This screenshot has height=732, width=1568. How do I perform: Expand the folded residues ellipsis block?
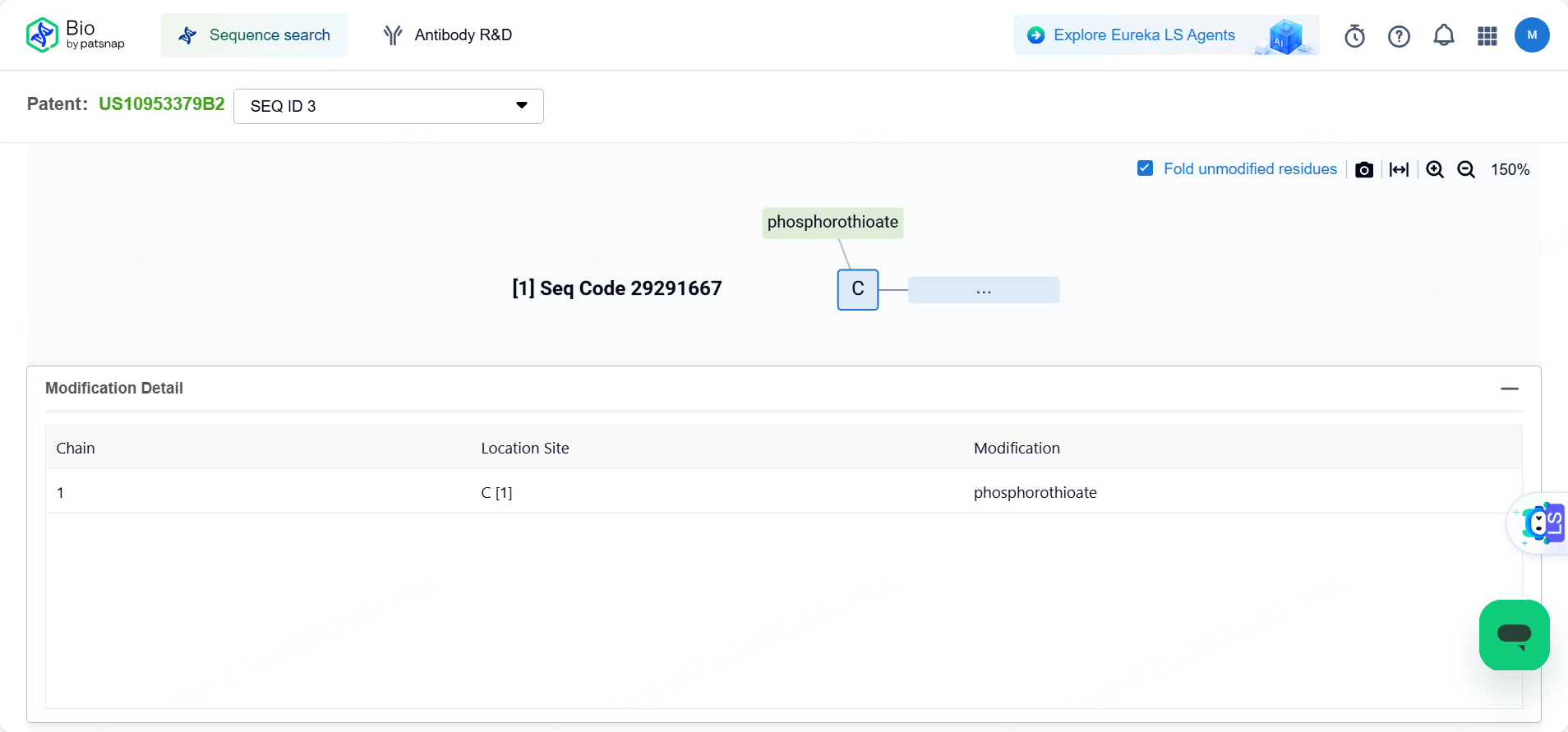[x=983, y=290]
